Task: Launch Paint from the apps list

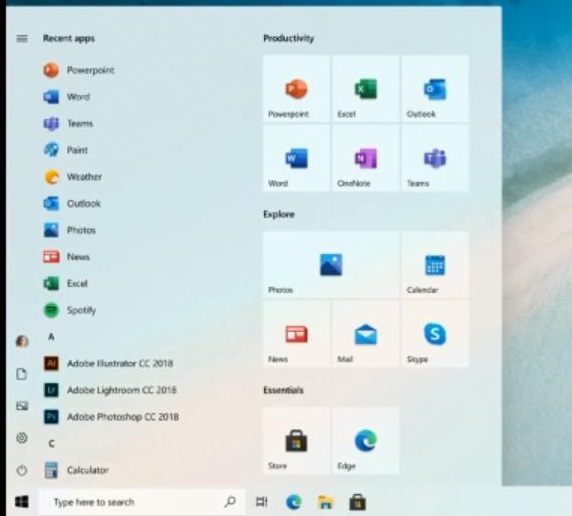Action: [x=66, y=150]
